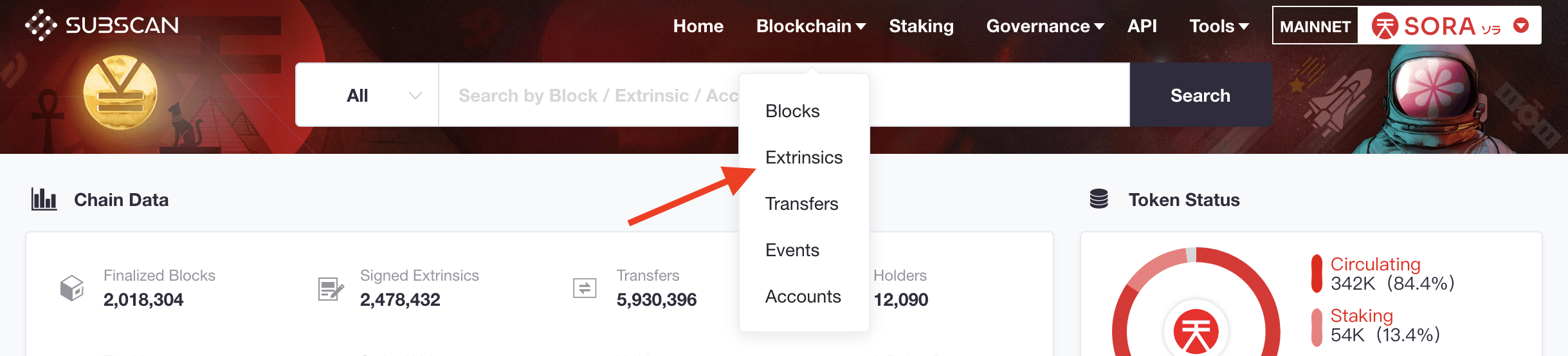Expand the Tools menu
1568x356 pixels.
click(1219, 26)
